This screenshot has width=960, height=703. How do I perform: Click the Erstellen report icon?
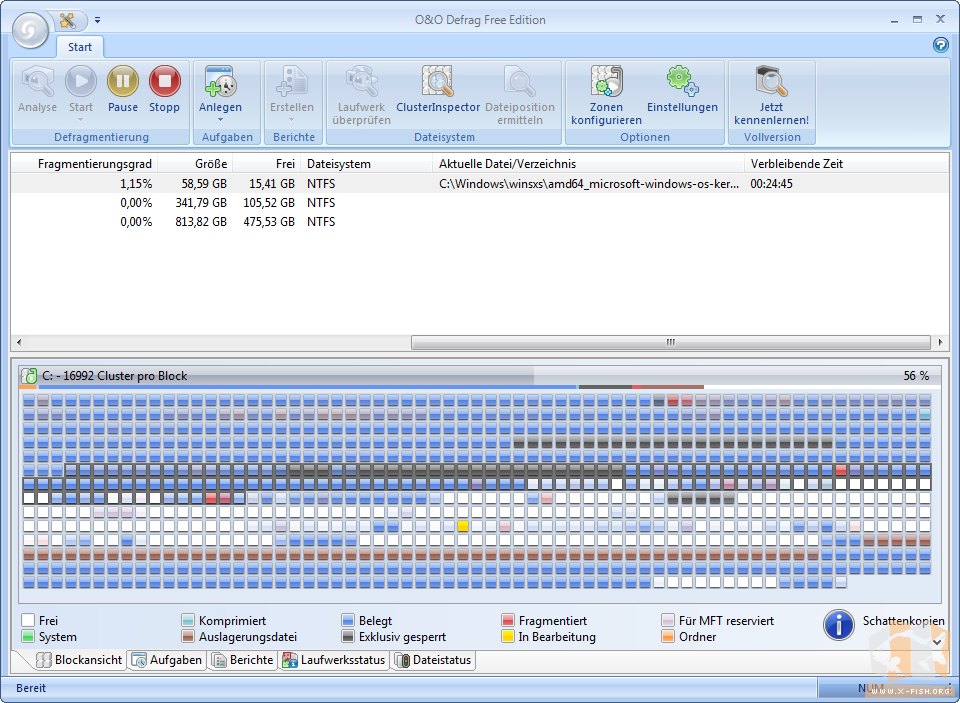pos(292,81)
